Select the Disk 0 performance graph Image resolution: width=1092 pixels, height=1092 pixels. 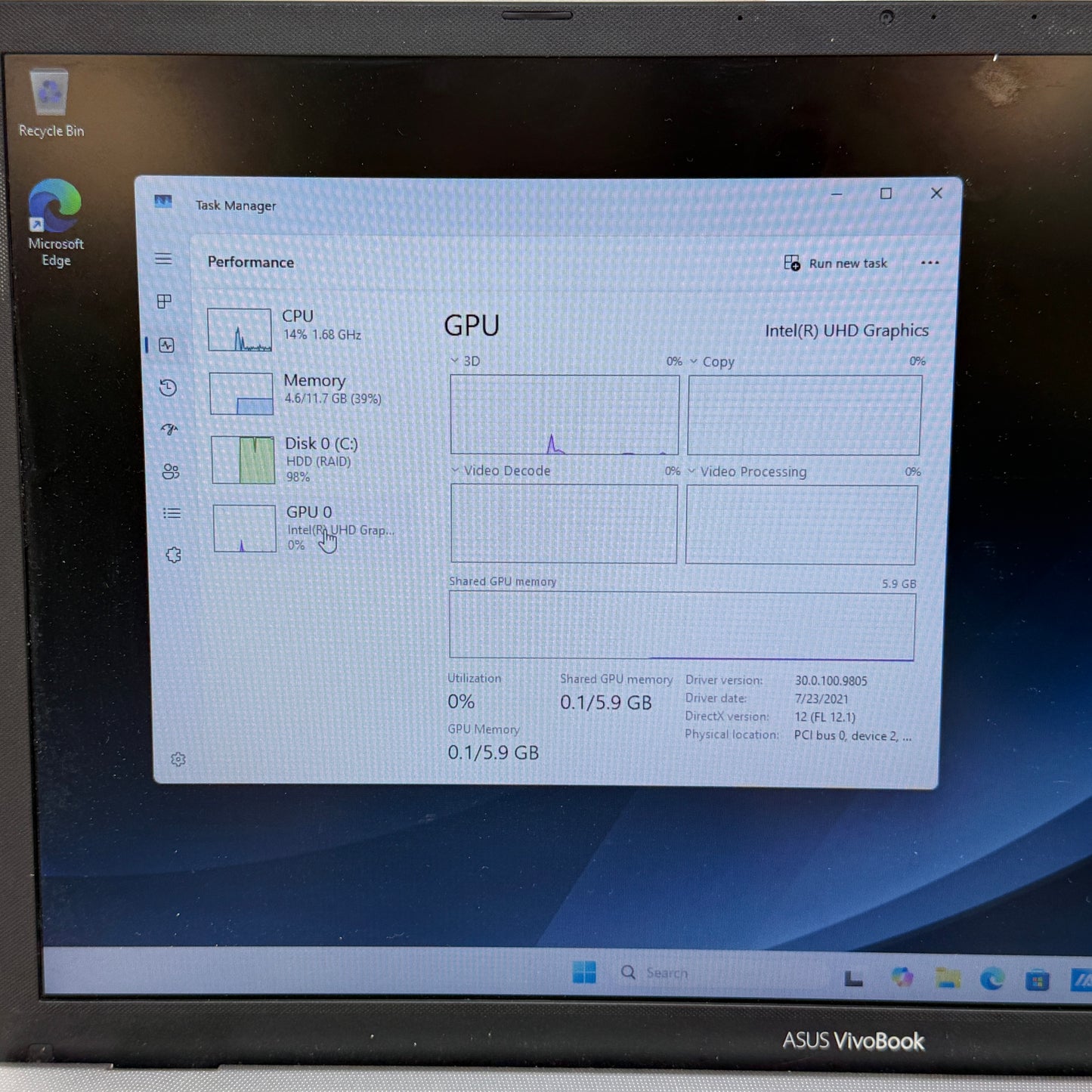[243, 459]
